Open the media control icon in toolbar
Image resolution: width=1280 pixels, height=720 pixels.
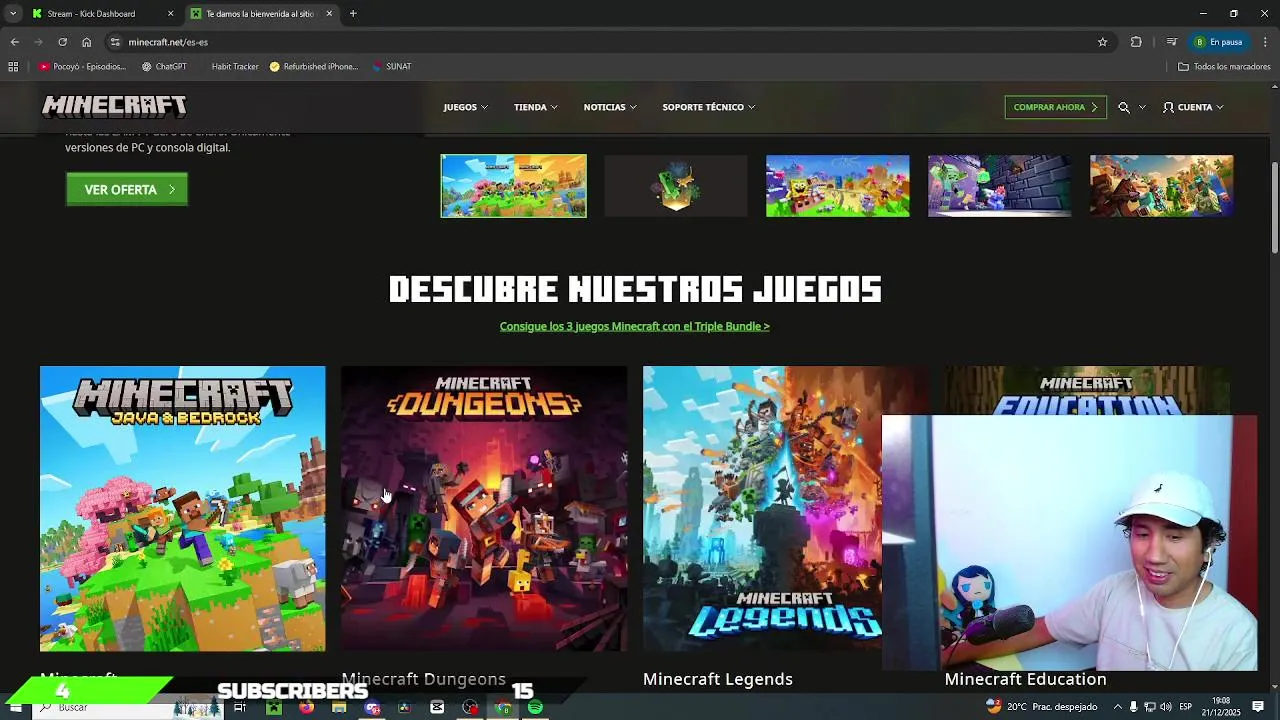pos(1171,42)
